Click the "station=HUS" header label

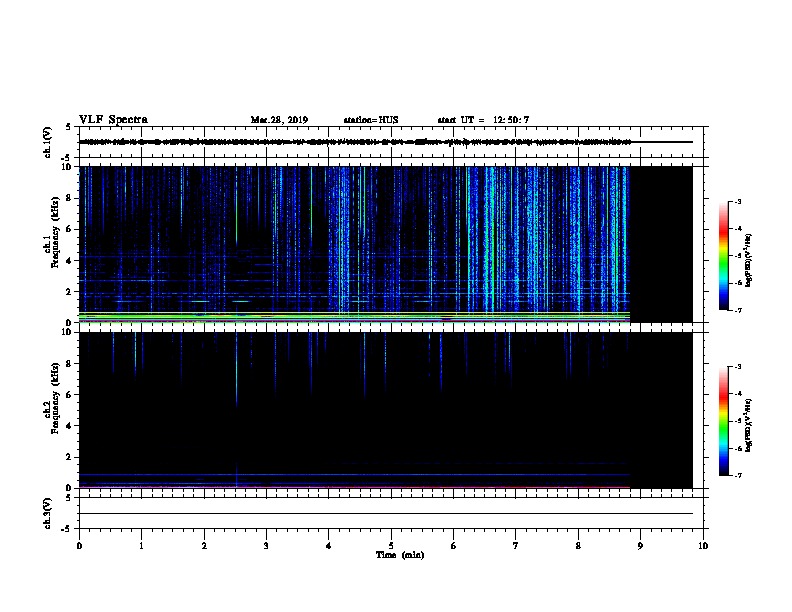(371, 120)
